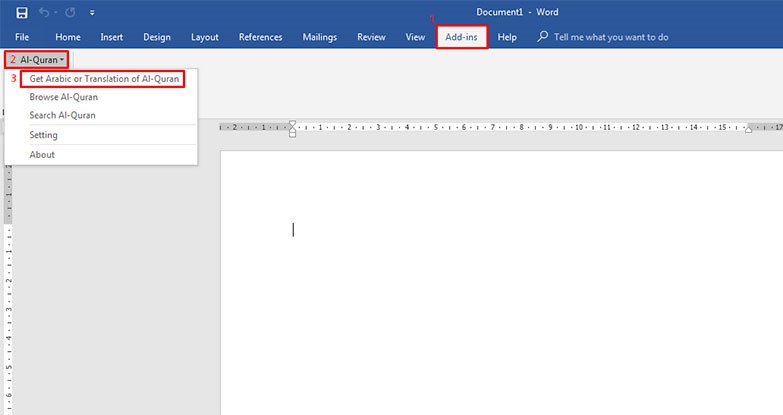Click About in the Al-Quran menu

click(x=42, y=155)
